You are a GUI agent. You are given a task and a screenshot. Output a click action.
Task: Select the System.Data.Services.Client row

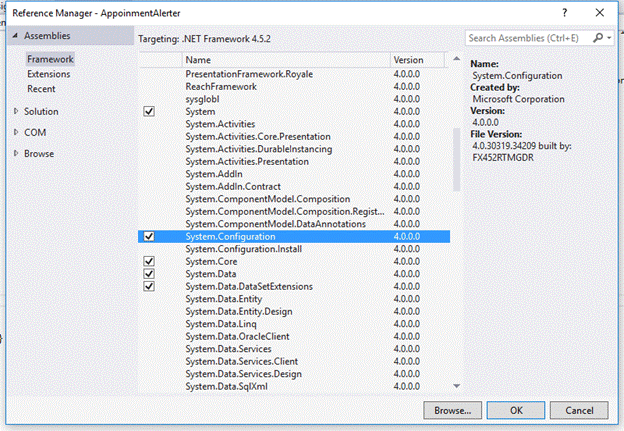tap(294, 361)
